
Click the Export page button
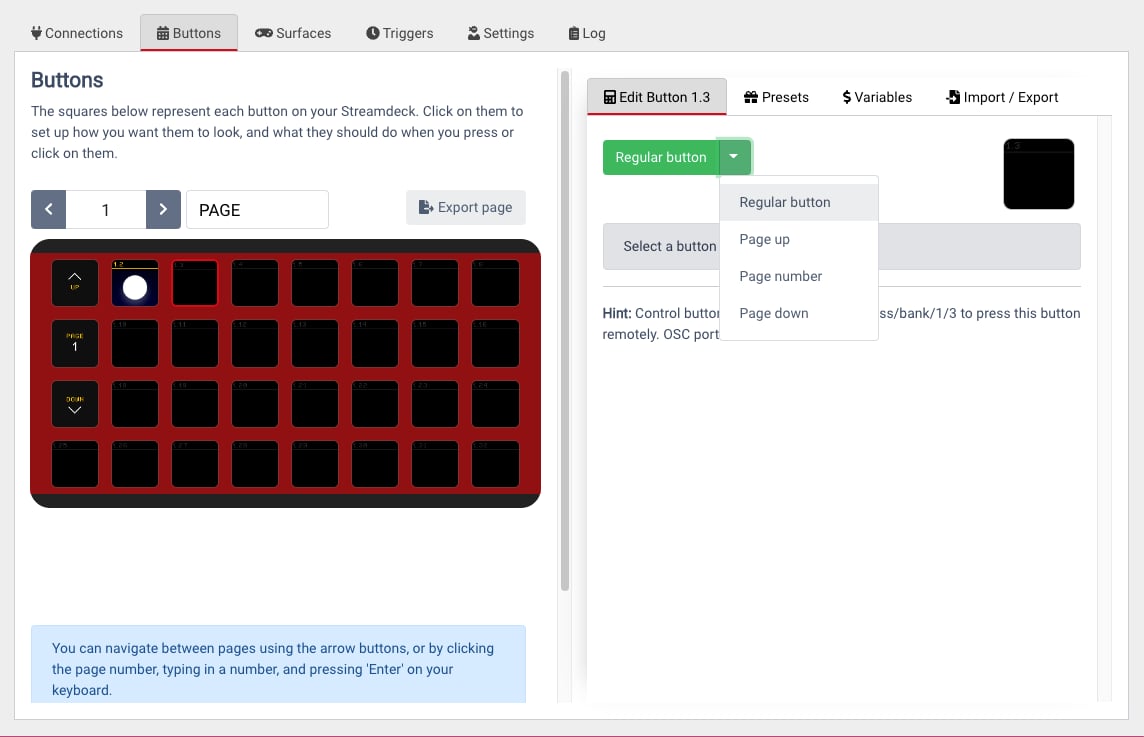[x=465, y=207]
